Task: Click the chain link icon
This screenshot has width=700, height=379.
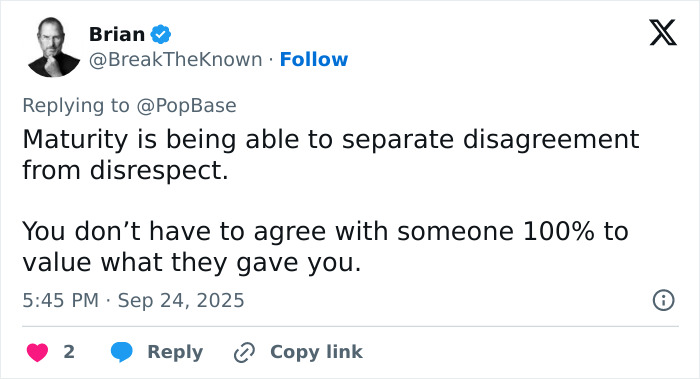Action: pos(244,352)
